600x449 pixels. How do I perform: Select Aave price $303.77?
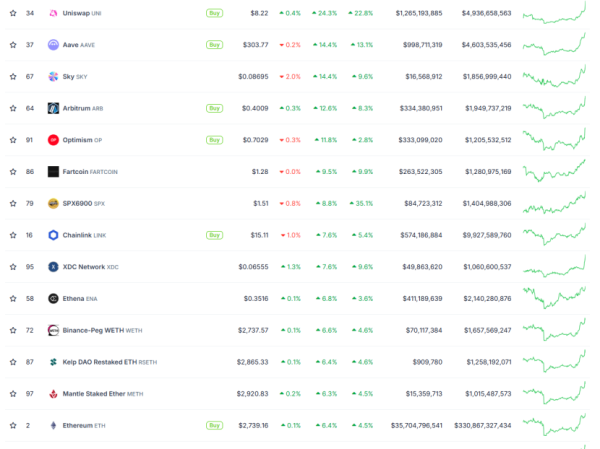coord(256,45)
